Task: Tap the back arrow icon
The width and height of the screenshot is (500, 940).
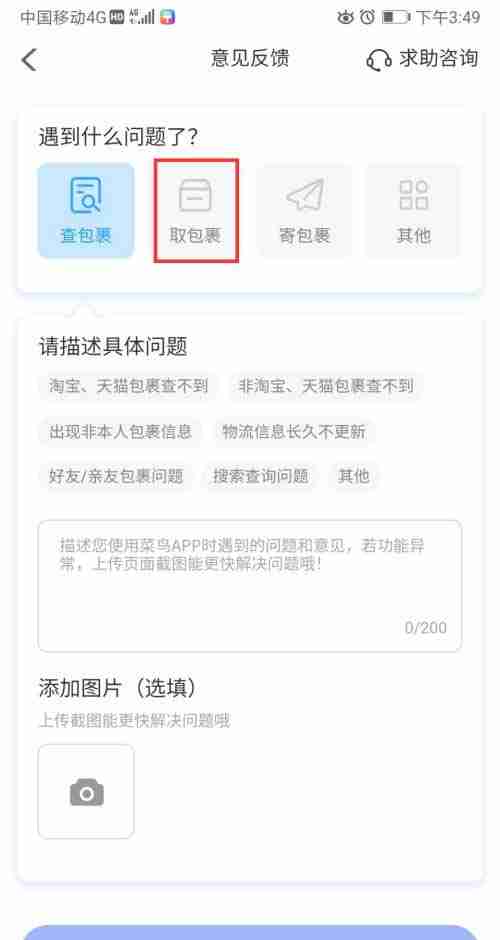Action: [x=29, y=60]
